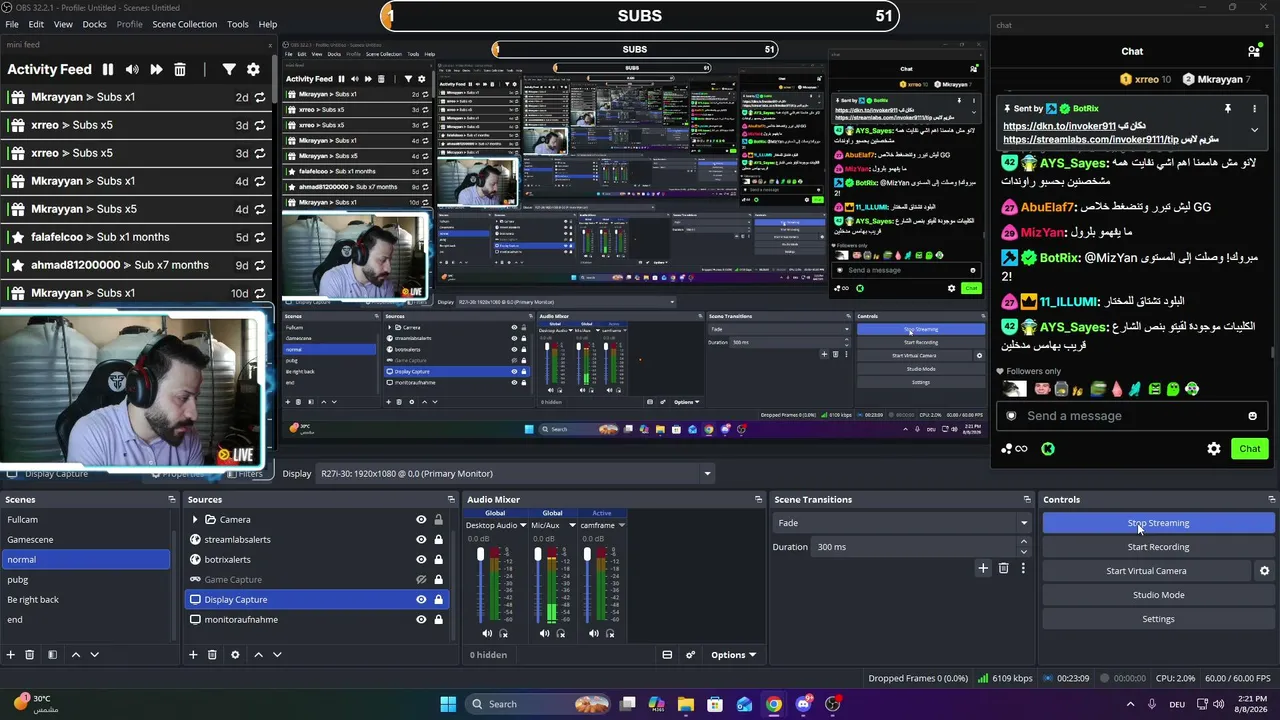Hide the monitoraufnahme source
The image size is (1280, 720).
click(x=421, y=620)
